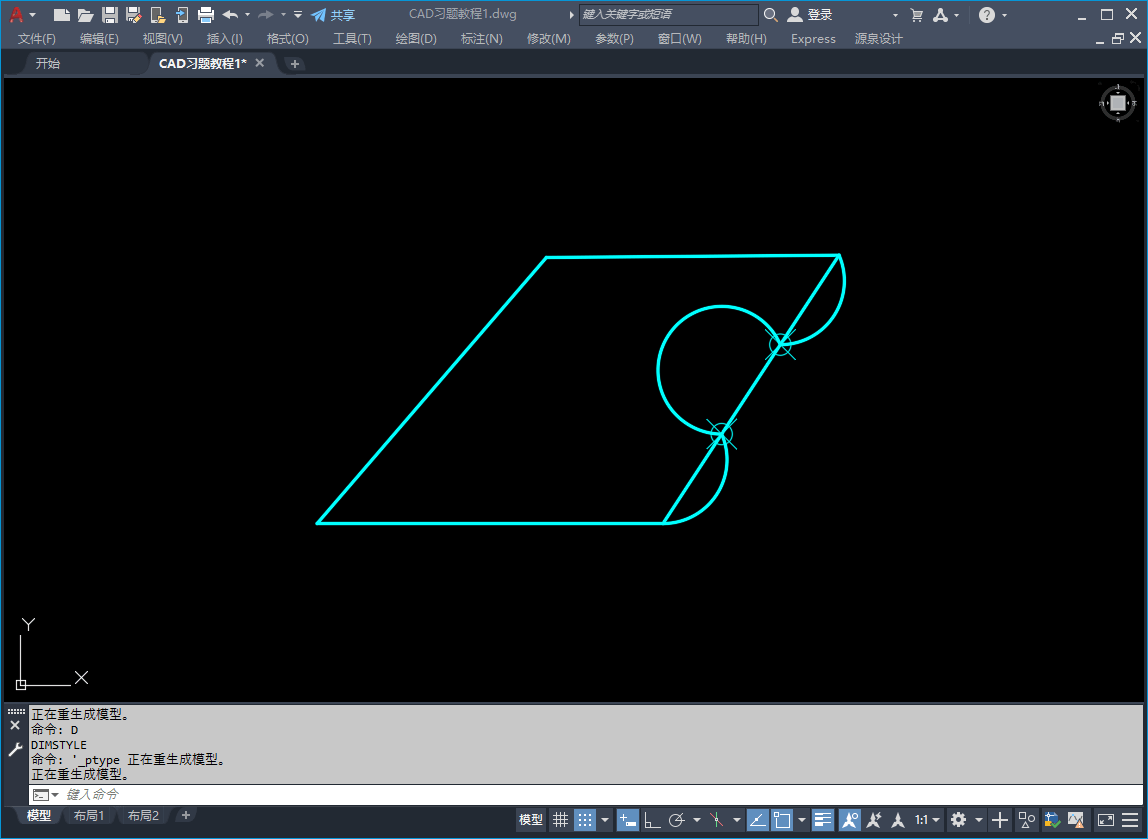Save the current drawing
The width and height of the screenshot is (1148, 839).
(110, 15)
